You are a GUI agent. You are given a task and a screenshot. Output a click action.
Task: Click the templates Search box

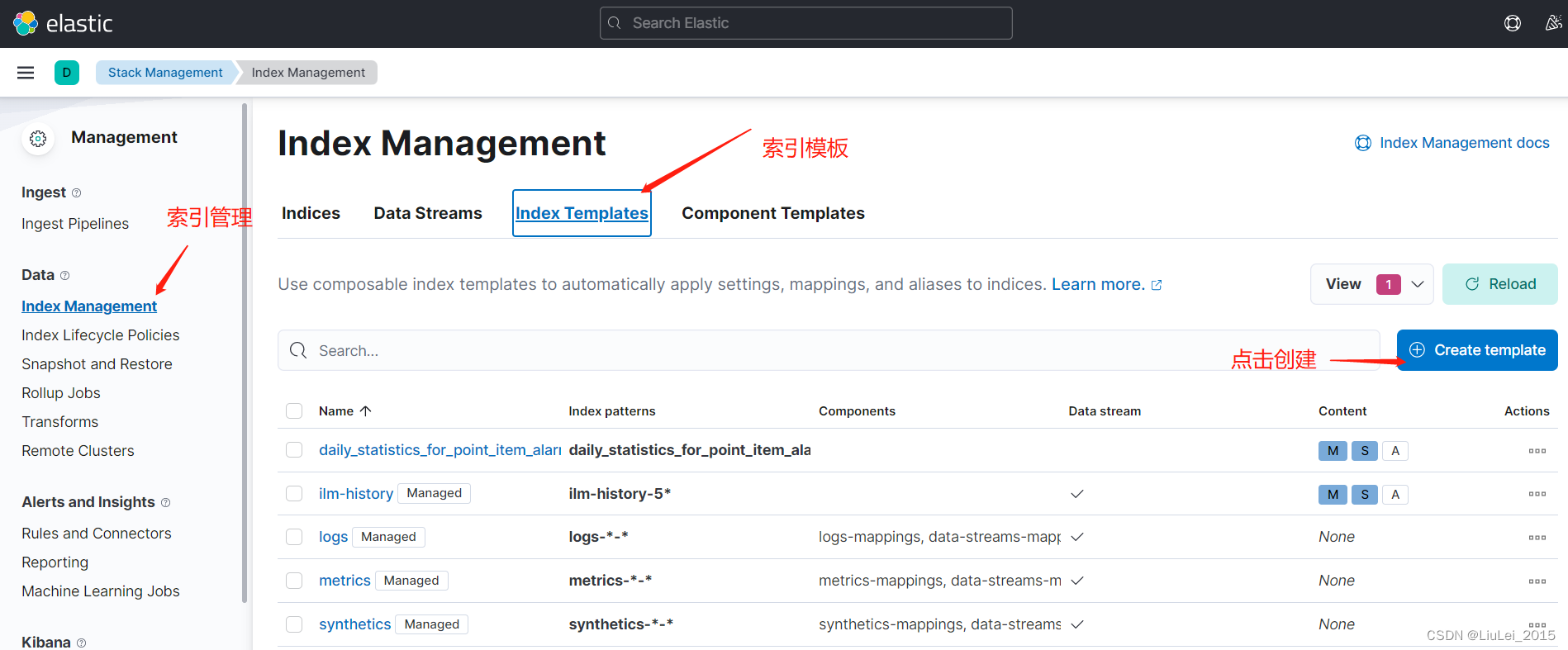(829, 351)
